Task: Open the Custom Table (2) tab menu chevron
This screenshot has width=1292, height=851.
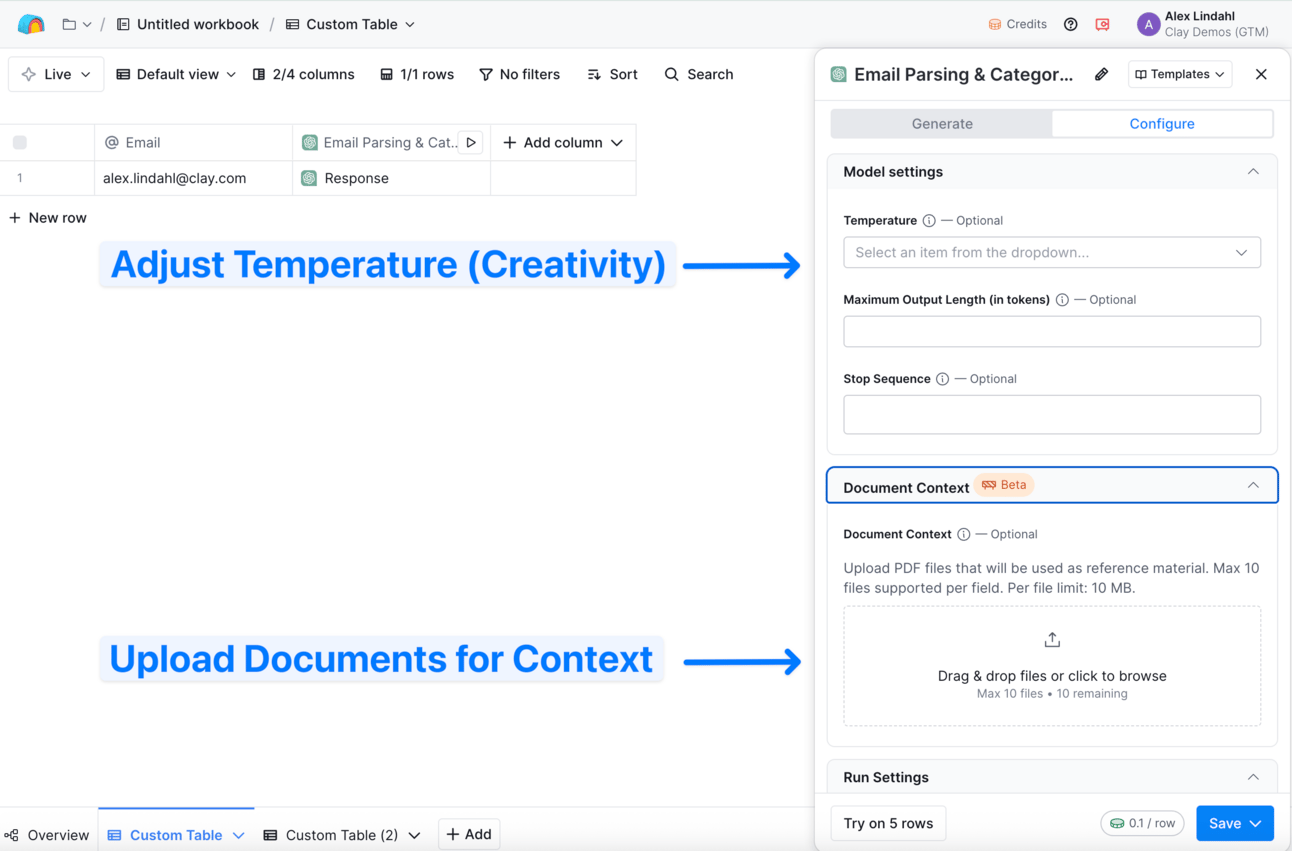Action: tap(415, 835)
